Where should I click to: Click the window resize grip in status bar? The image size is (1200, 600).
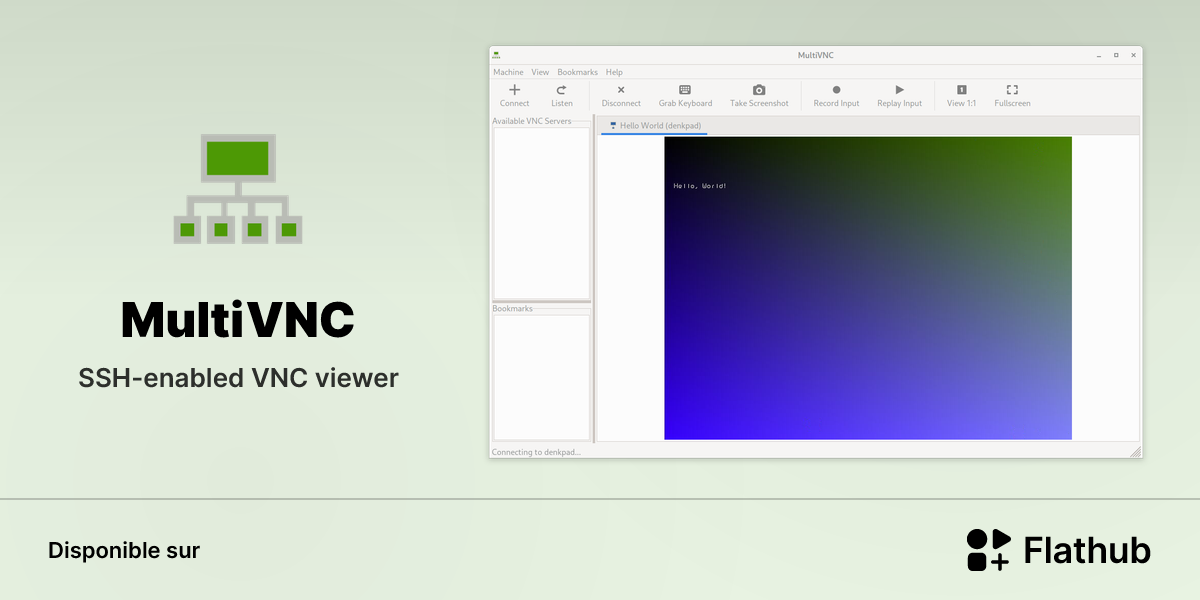coord(1135,452)
